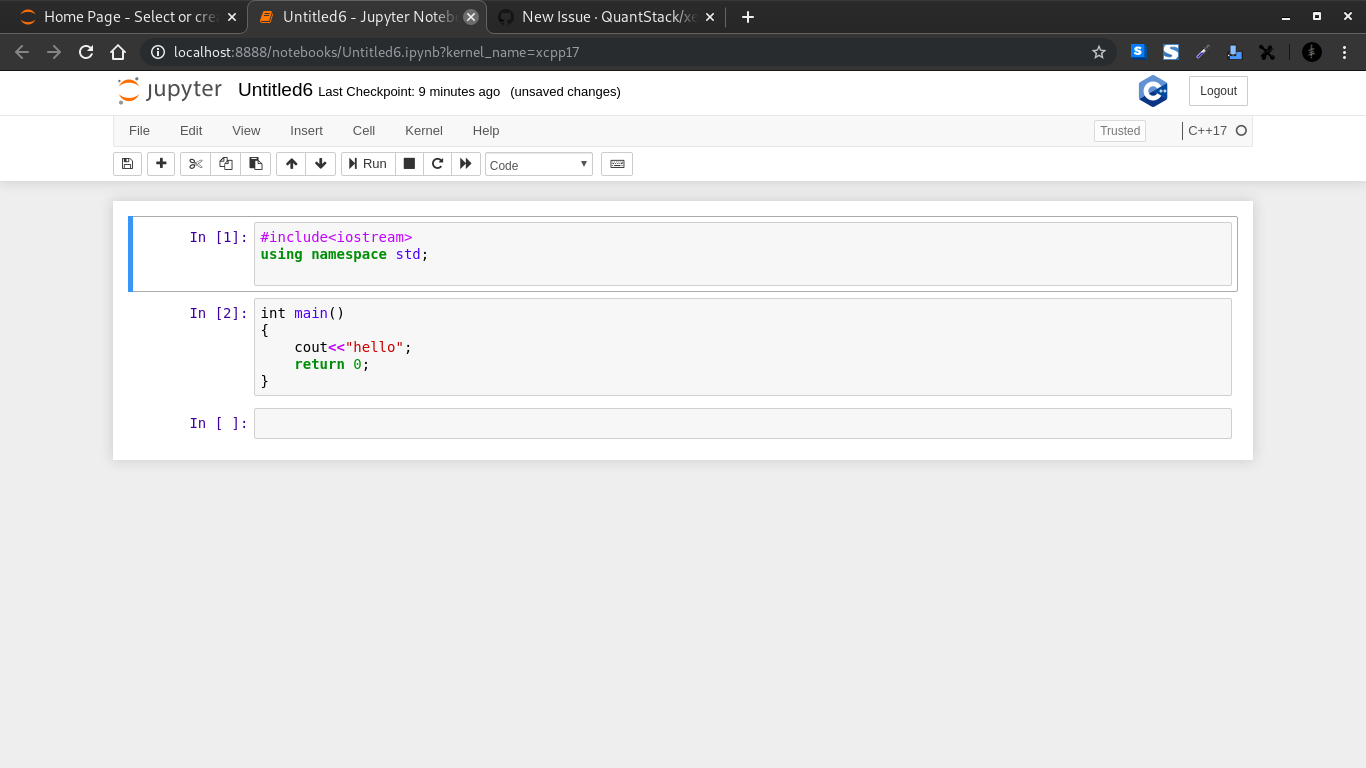Open the keyboard shortcuts palette
Image resolution: width=1366 pixels, height=768 pixels.
click(x=616, y=163)
